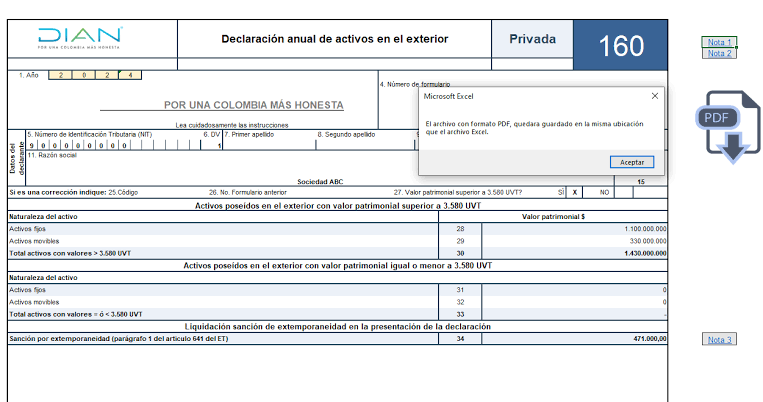
Task: Click the Valor patrimonial $ header
Action: (x=553, y=217)
